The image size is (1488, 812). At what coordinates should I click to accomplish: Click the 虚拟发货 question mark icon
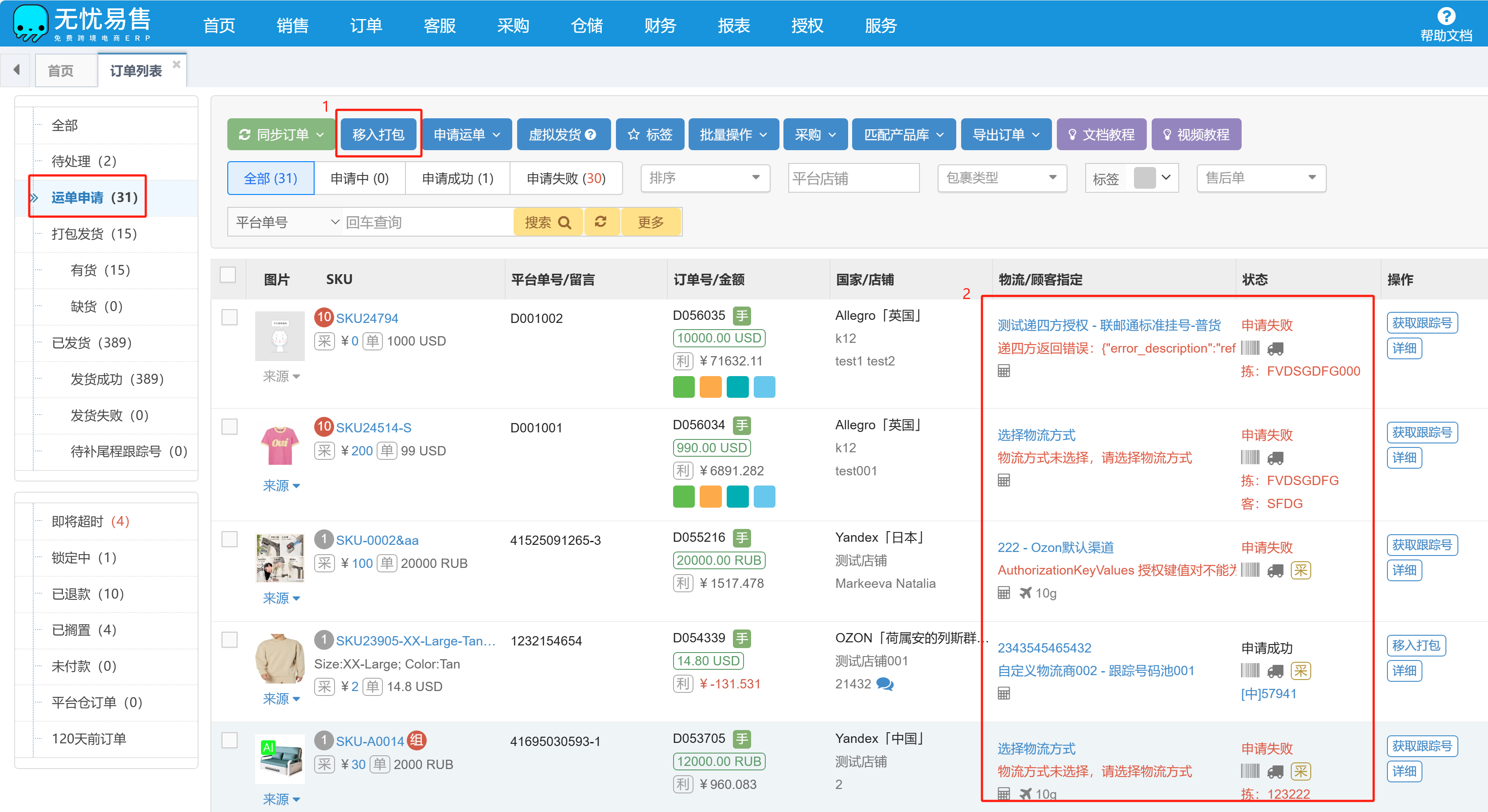click(590, 135)
